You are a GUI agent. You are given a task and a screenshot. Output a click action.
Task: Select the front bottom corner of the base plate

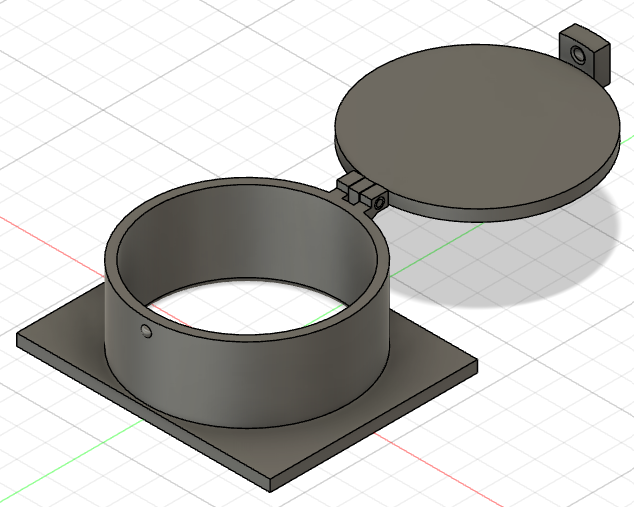tap(271, 487)
